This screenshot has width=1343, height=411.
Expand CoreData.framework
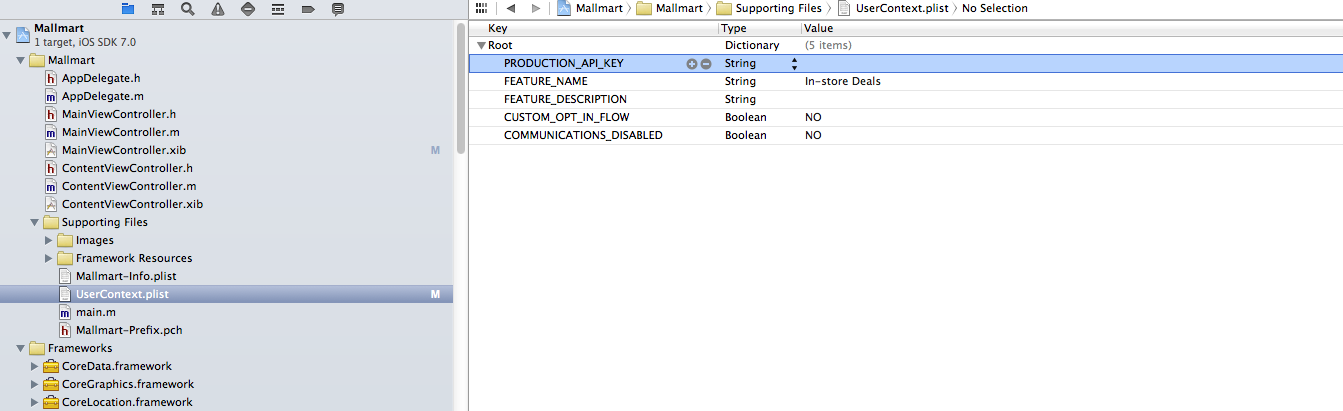point(35,366)
